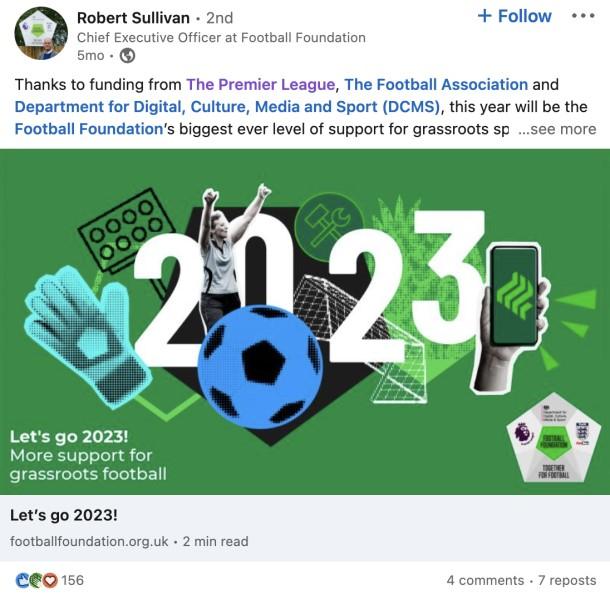
Task: Open the Football Foundation mention link
Action: click(x=89, y=129)
